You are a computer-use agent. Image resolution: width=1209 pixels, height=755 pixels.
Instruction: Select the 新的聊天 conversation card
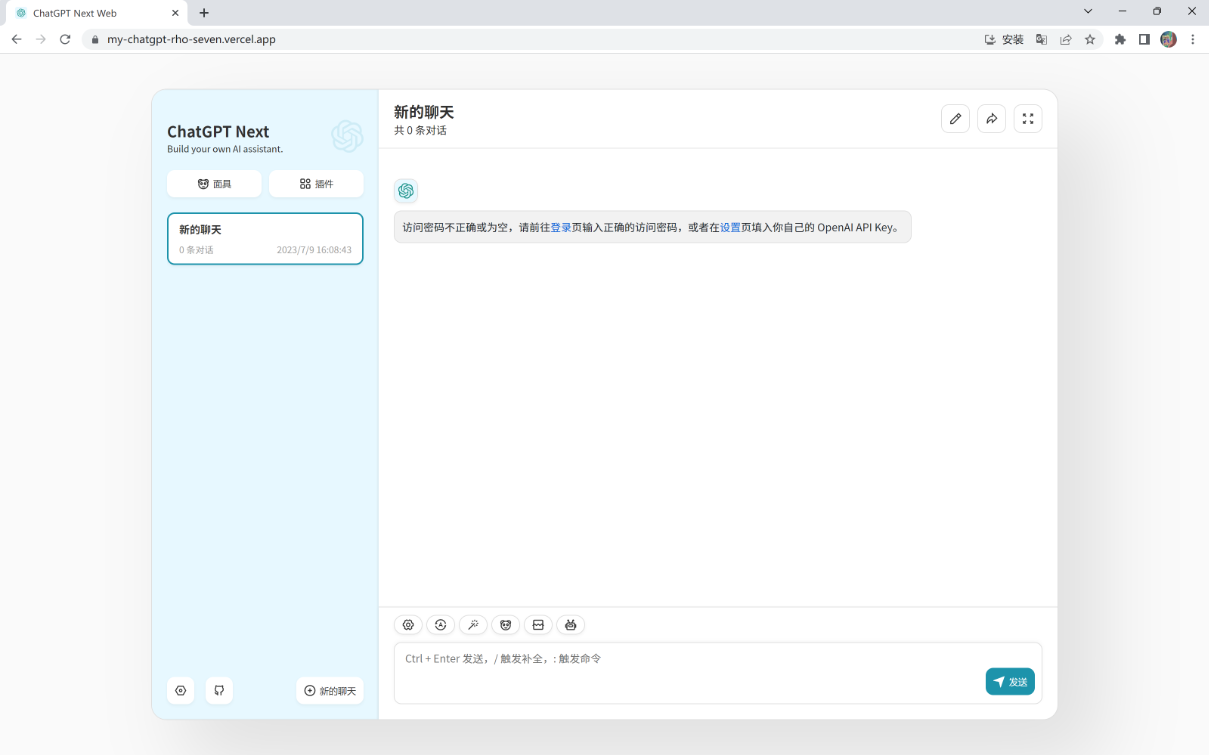265,238
